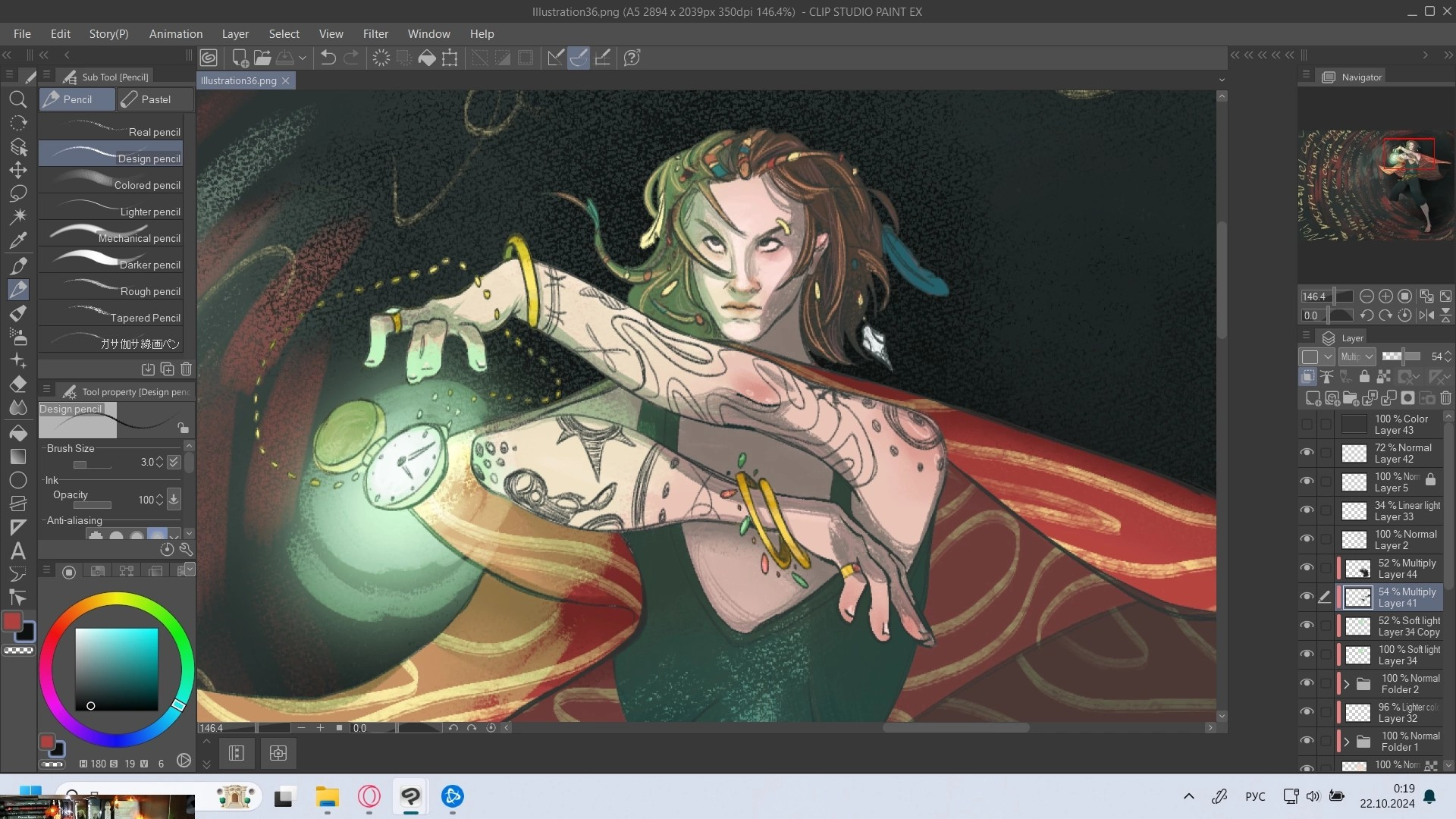
Task: Click the Clip Studio launcher icon
Action: coord(209,58)
